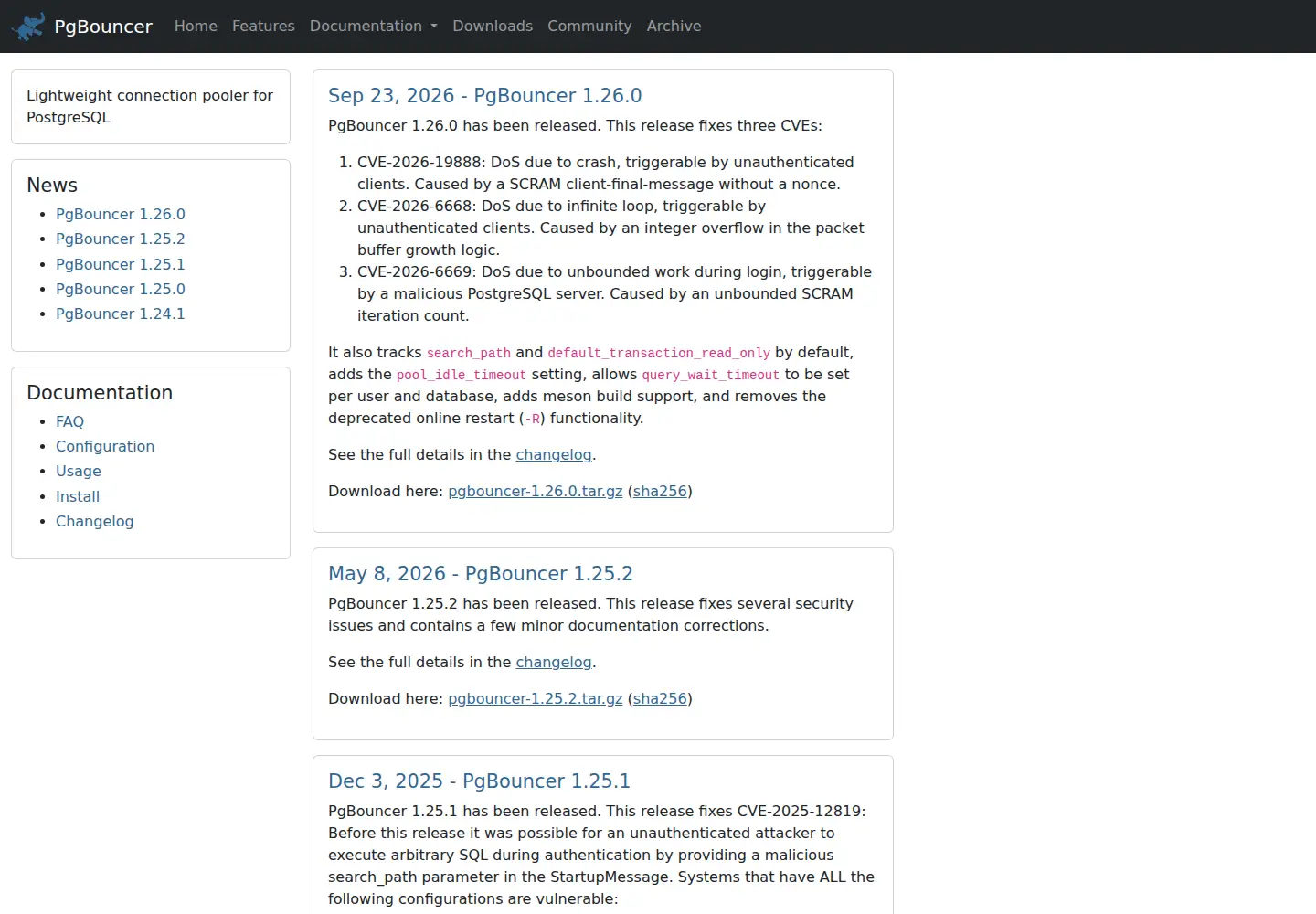Open the Usage documentation link
Screen dimensions: 1316x914
click(79, 471)
